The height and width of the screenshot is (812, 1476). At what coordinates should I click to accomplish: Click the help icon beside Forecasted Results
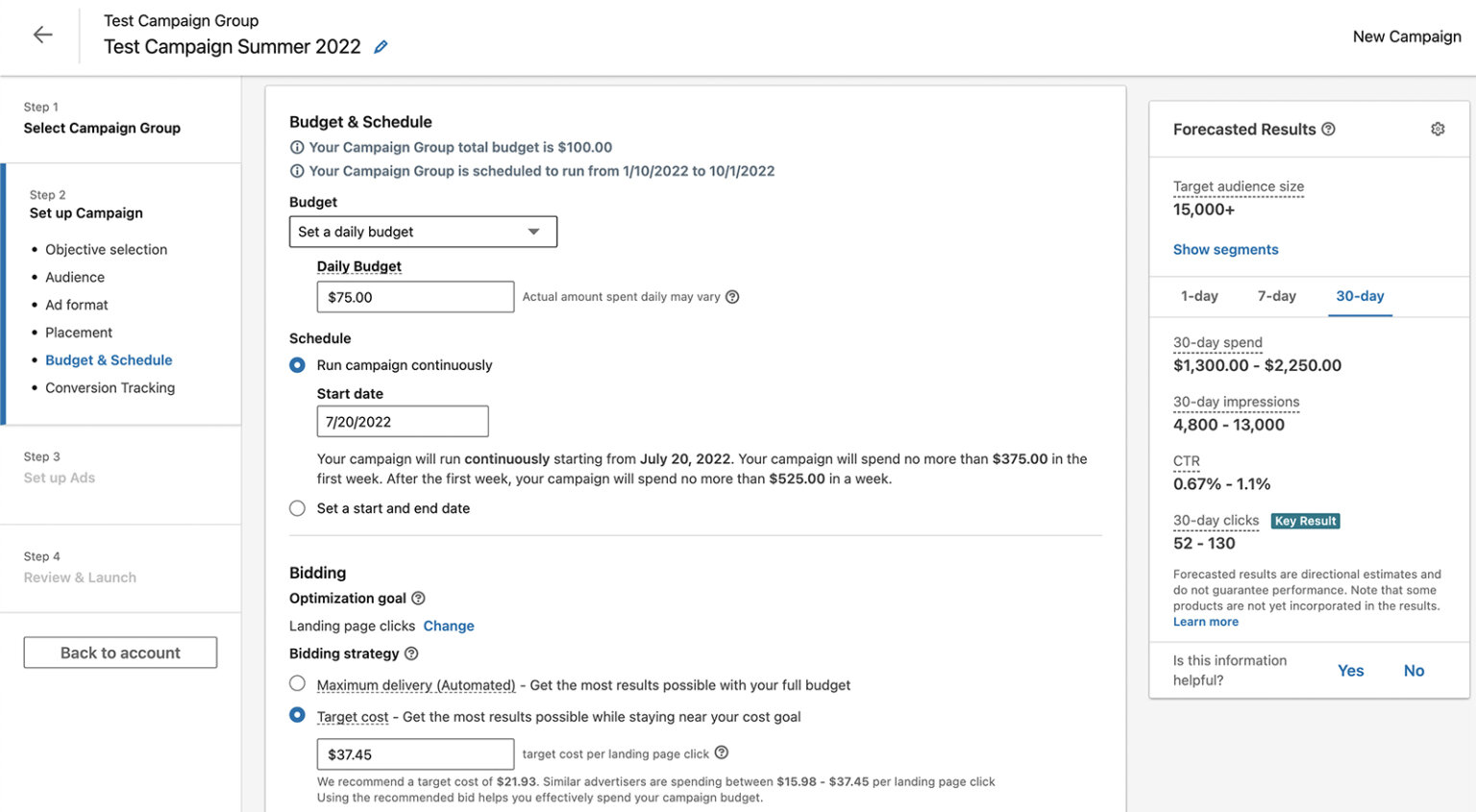click(x=1329, y=129)
